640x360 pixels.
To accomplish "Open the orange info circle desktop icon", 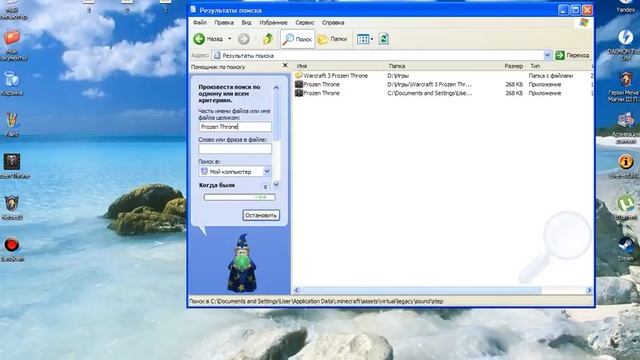I will click(625, 167).
